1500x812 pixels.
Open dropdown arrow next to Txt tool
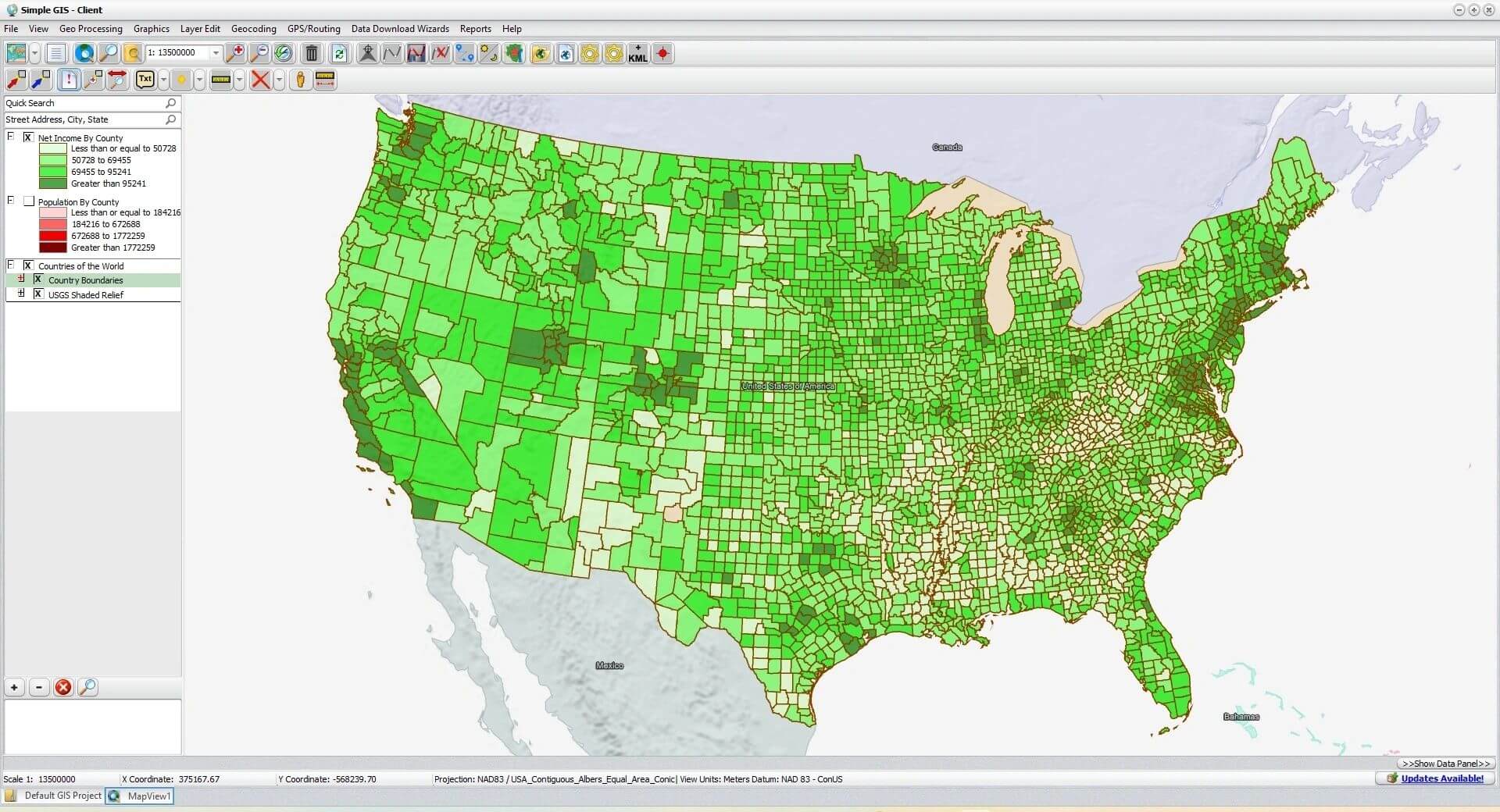tap(163, 80)
